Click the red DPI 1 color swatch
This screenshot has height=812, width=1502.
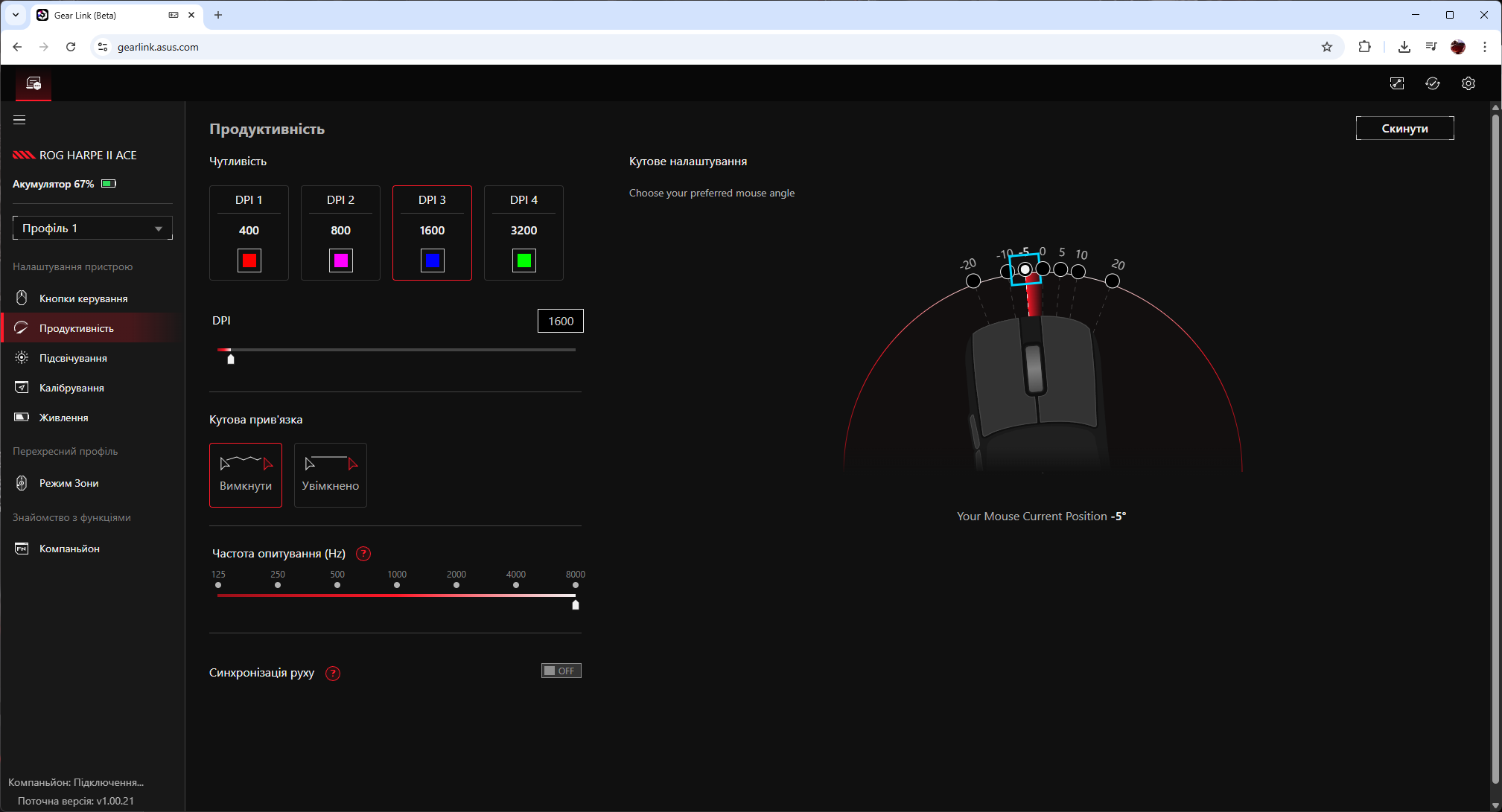coord(249,260)
